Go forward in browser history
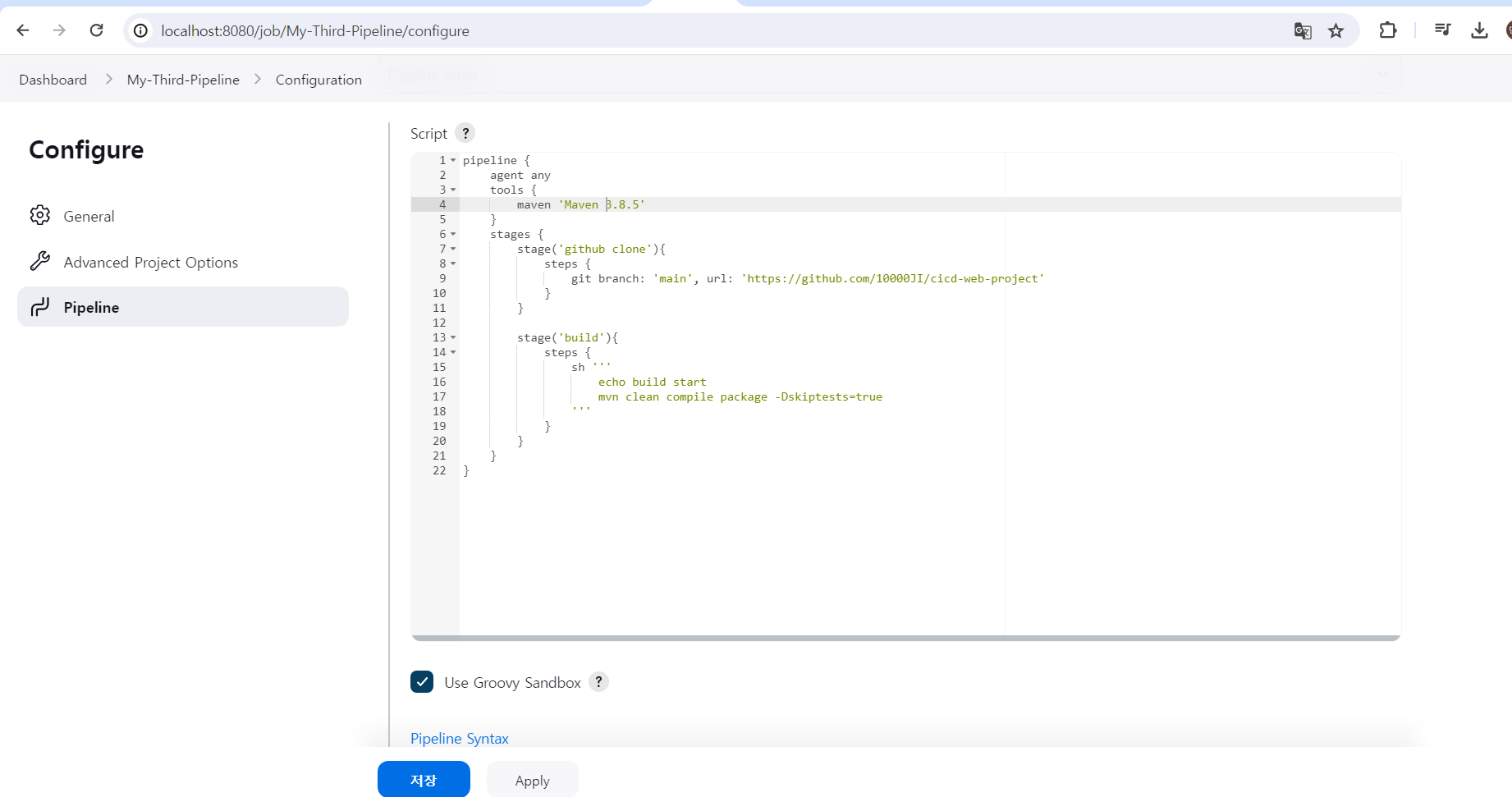The height and width of the screenshot is (797, 1512). coord(59,30)
